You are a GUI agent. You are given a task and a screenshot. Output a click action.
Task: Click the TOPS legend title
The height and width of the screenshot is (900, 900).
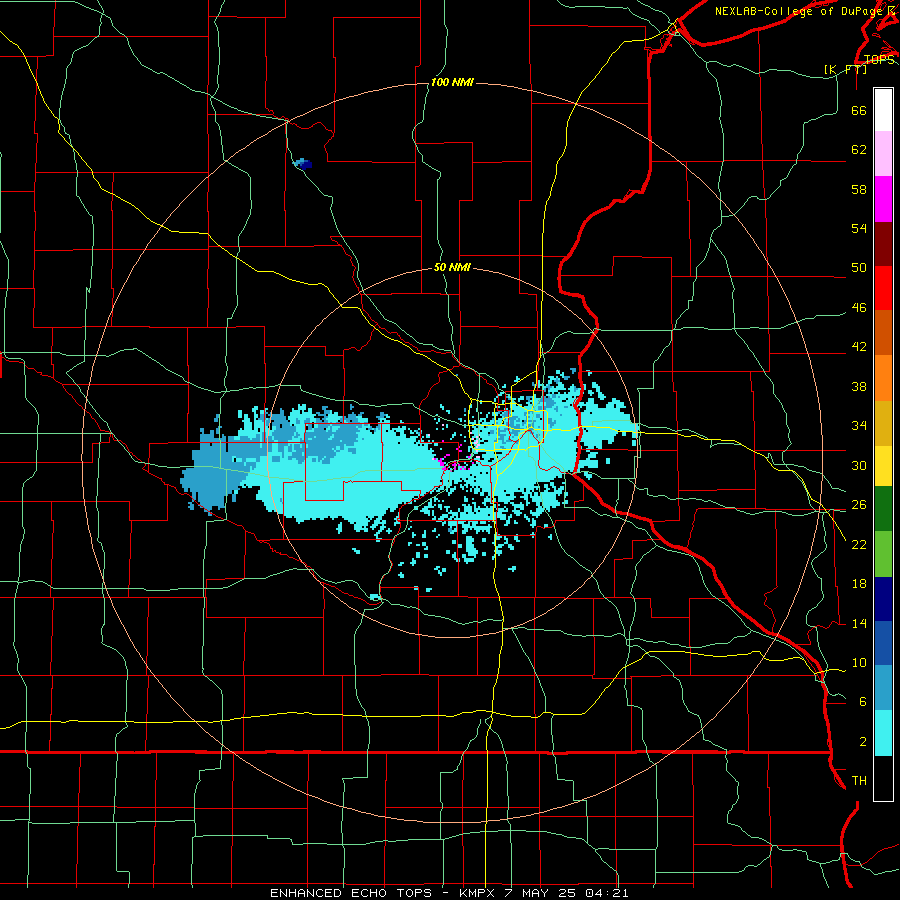click(x=878, y=59)
